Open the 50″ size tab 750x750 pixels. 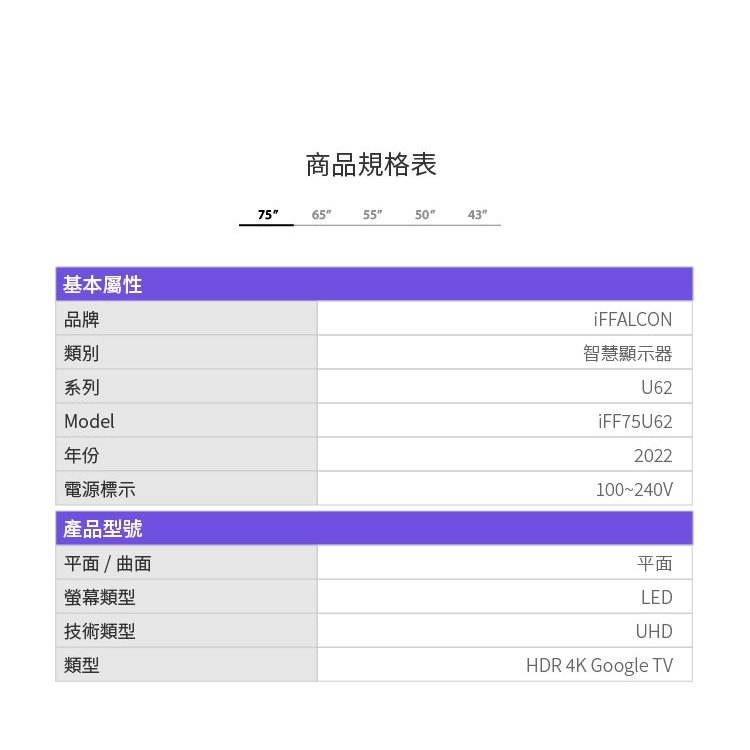425,215
